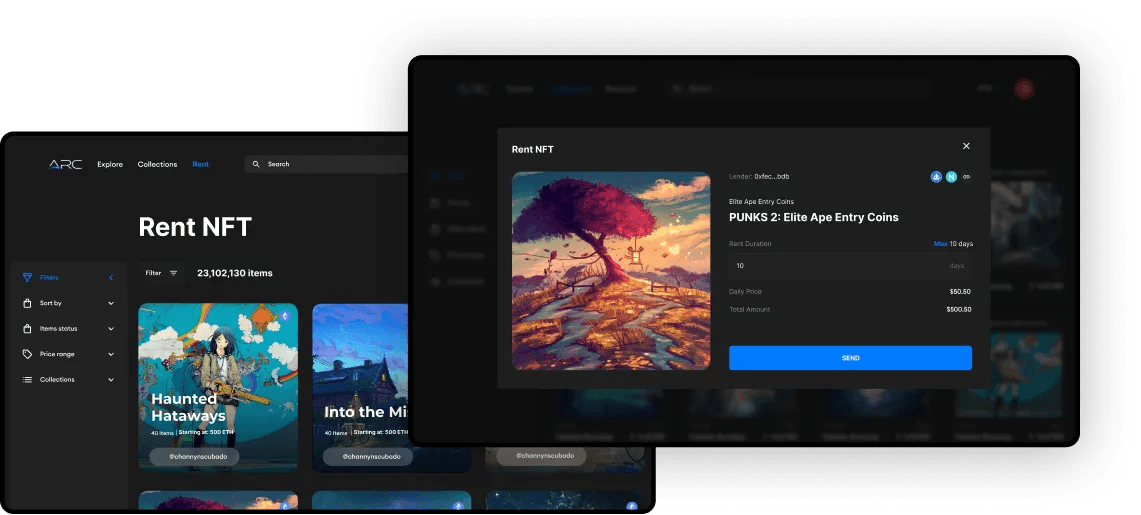Click the ARC logo in back window
The width and height of the screenshot is (1141, 515).
(x=65, y=164)
